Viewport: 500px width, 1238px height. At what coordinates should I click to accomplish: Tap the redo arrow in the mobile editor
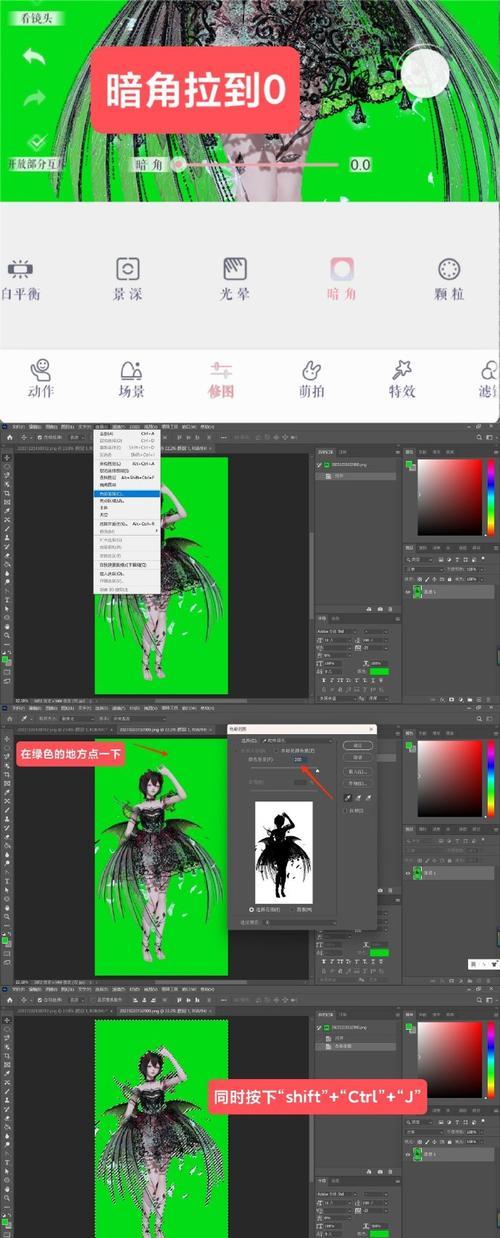point(36,99)
